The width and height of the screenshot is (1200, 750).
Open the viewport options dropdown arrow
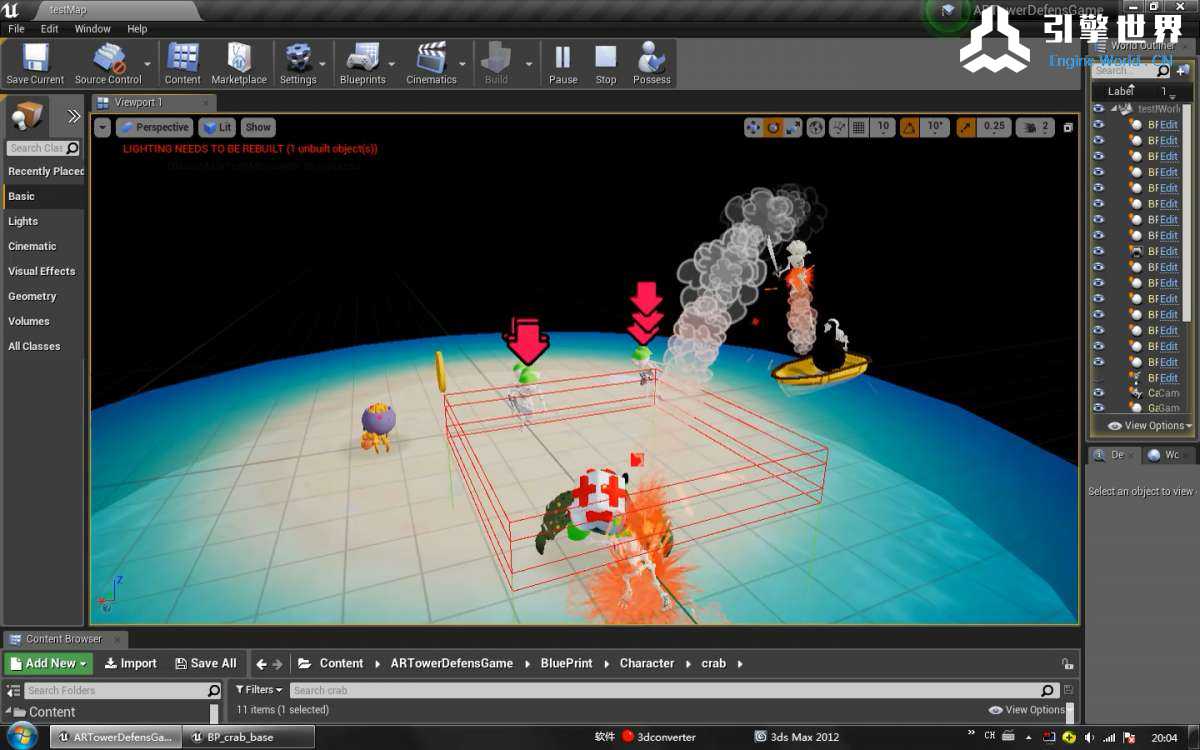[102, 127]
